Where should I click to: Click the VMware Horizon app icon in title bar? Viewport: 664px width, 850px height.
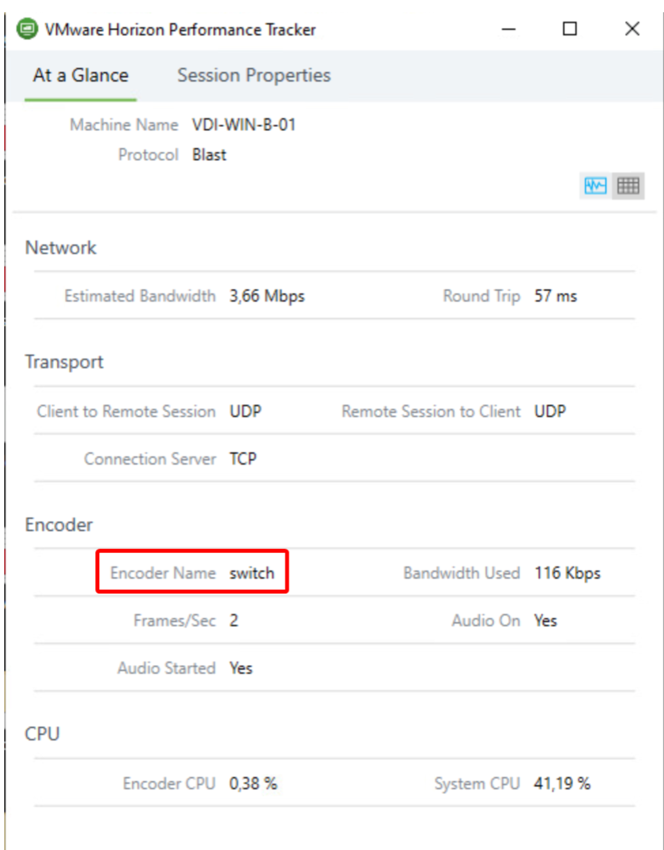(x=28, y=29)
